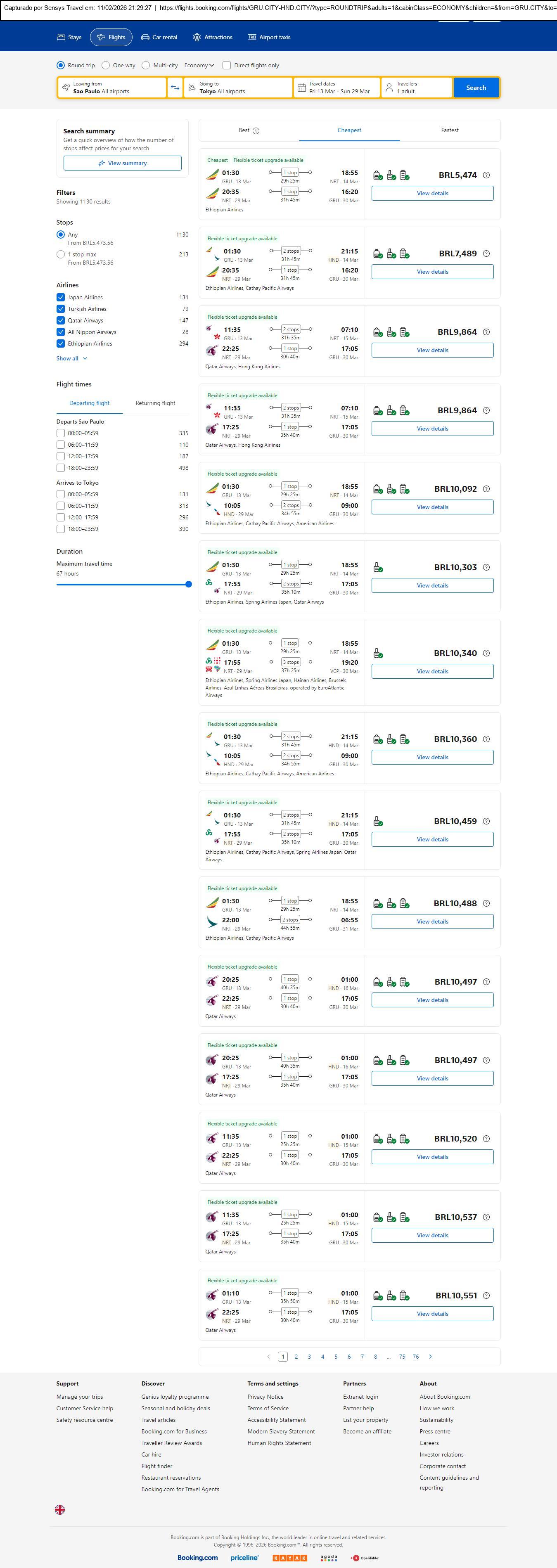The width and height of the screenshot is (557, 1568).
Task: Click the traveller person icon in search bar
Action: pyautogui.click(x=389, y=88)
